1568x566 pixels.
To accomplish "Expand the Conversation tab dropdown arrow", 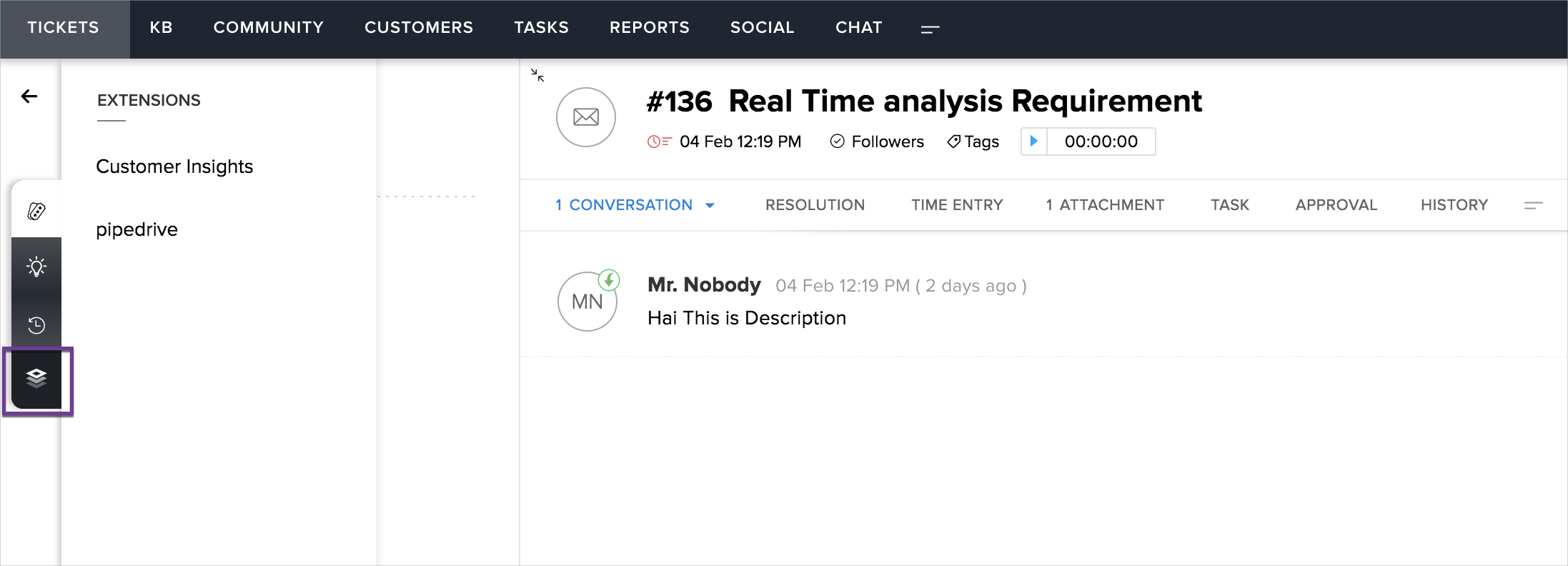I will (x=710, y=206).
